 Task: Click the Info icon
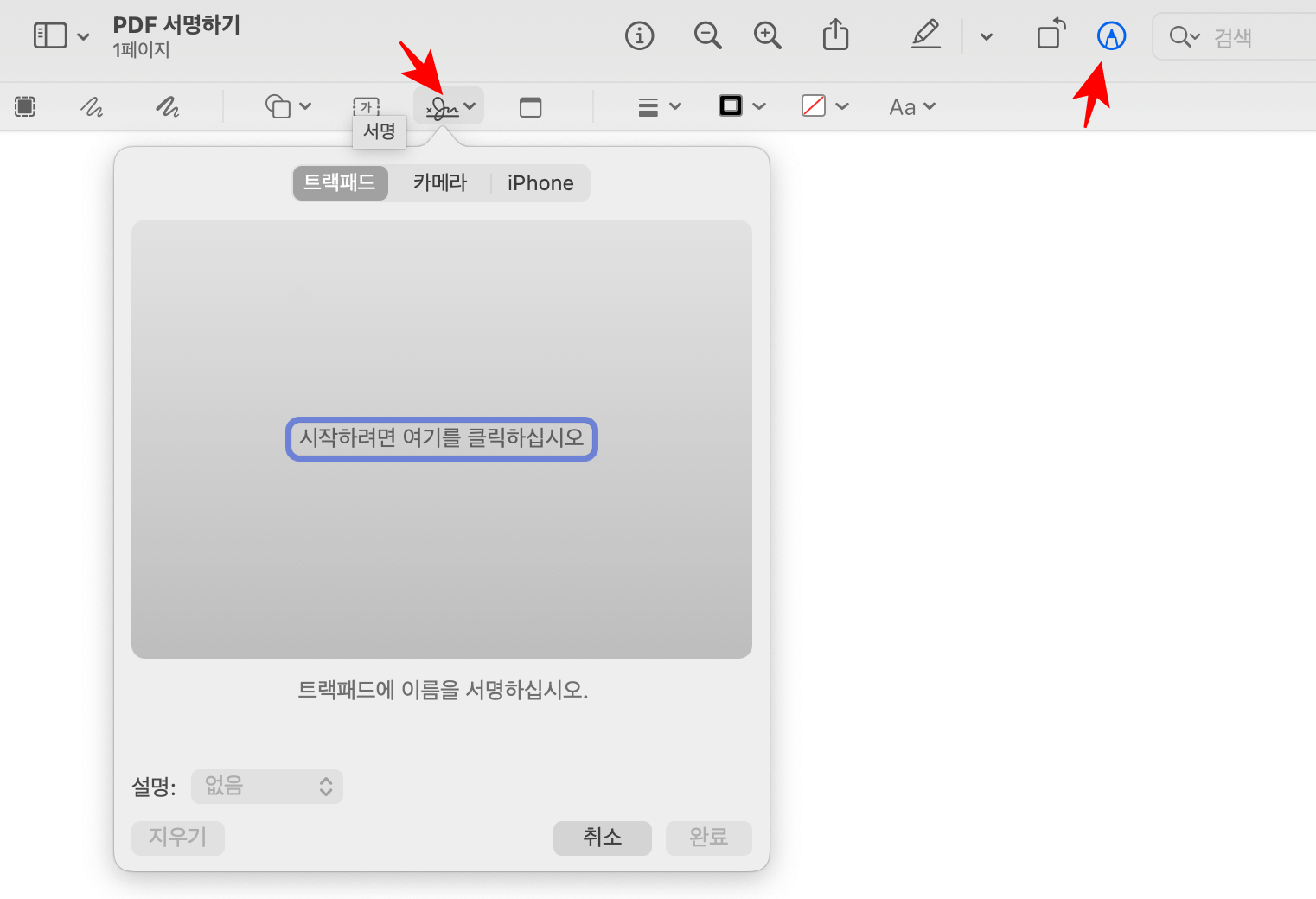coord(640,35)
